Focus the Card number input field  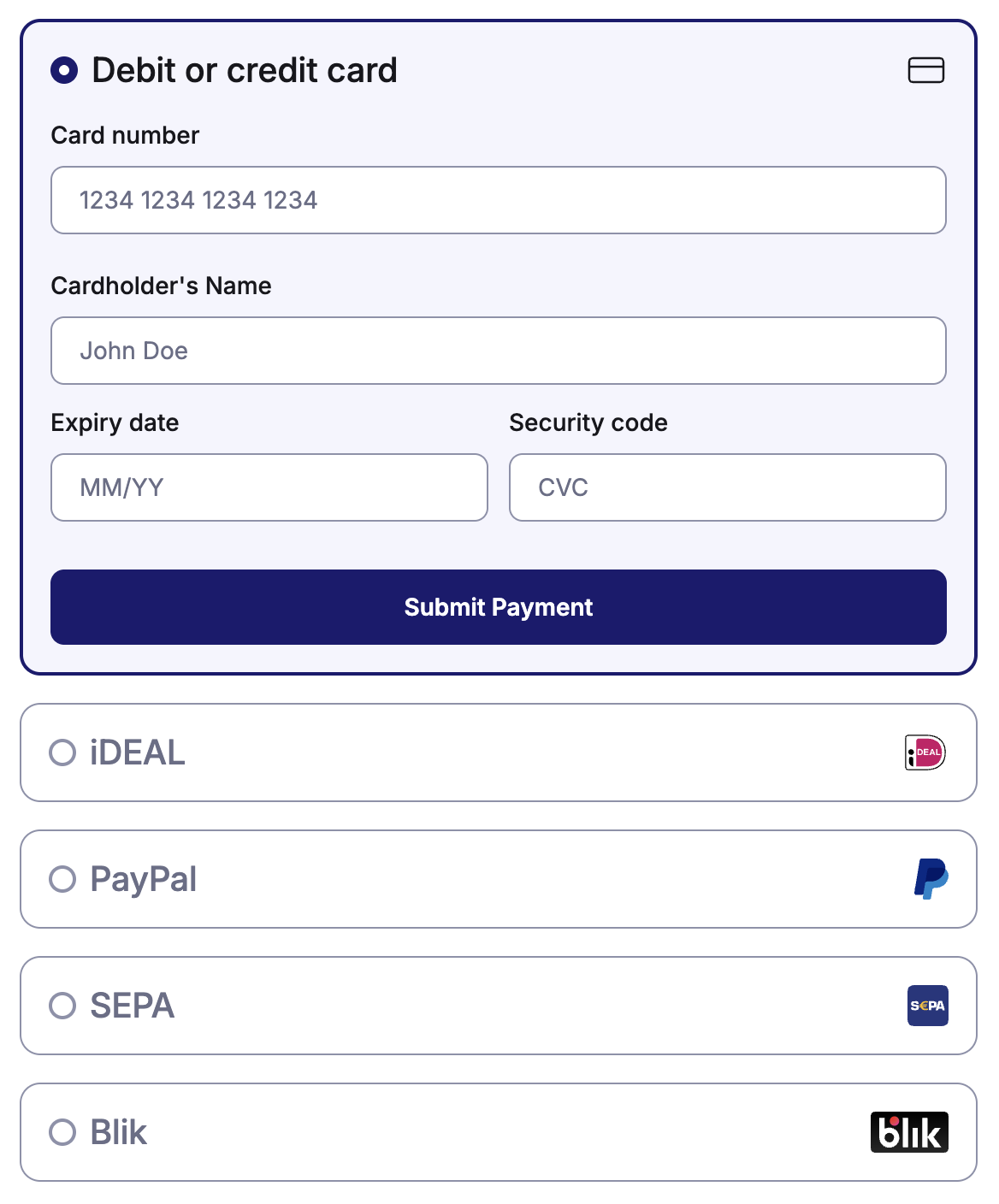tap(499, 200)
